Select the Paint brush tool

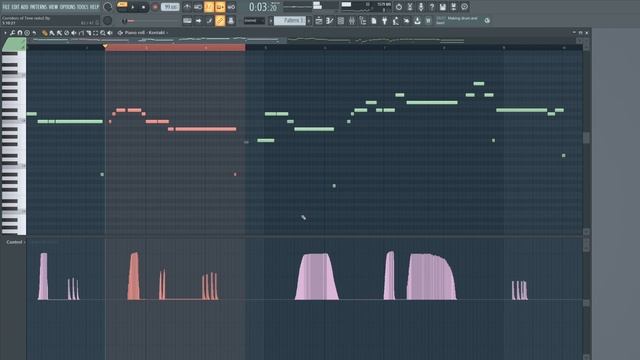(51, 33)
